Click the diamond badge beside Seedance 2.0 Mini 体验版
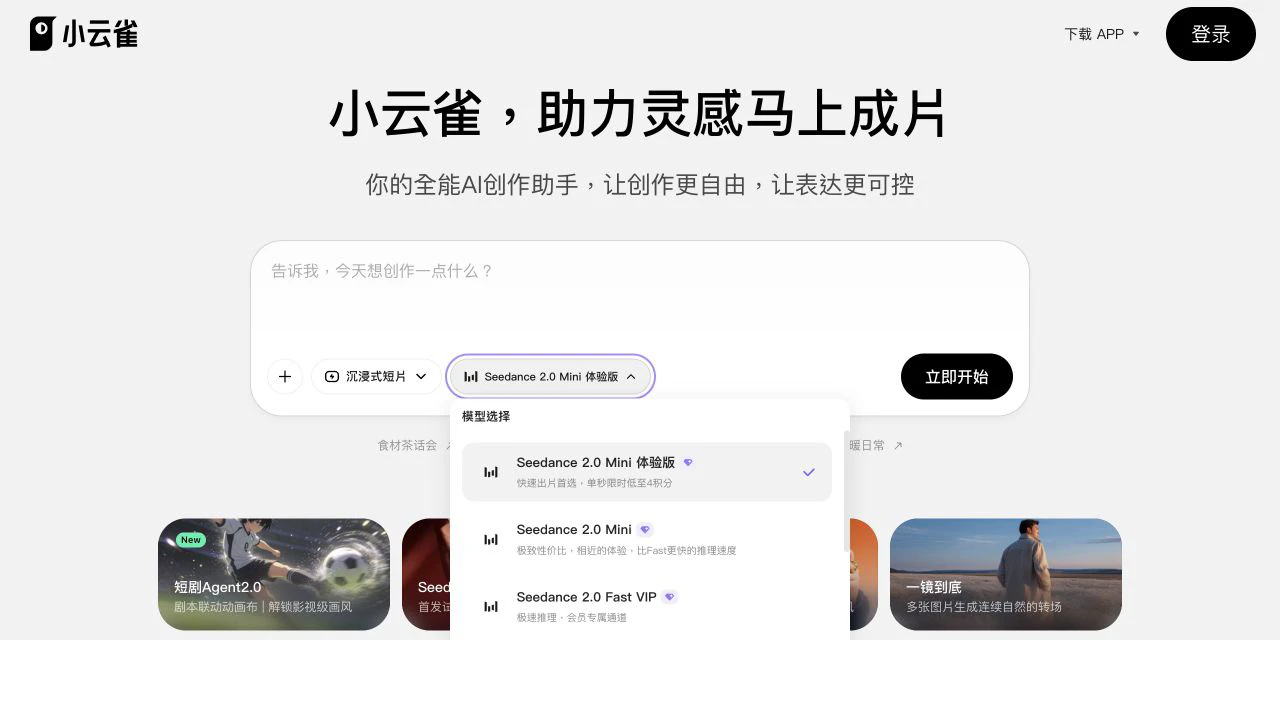This screenshot has height=720, width=1280. 688,463
